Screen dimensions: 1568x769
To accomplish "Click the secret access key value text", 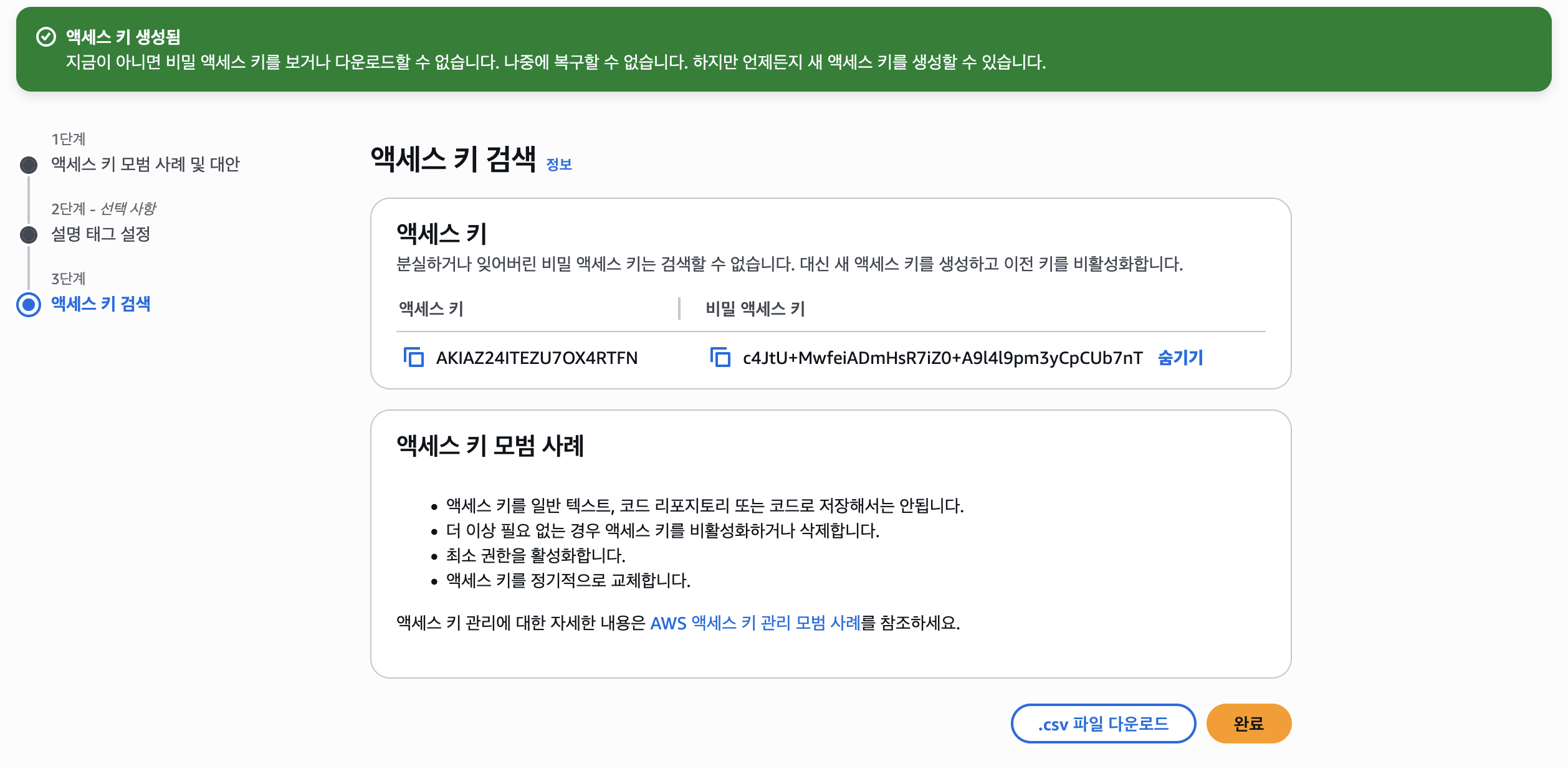I will 942,358.
